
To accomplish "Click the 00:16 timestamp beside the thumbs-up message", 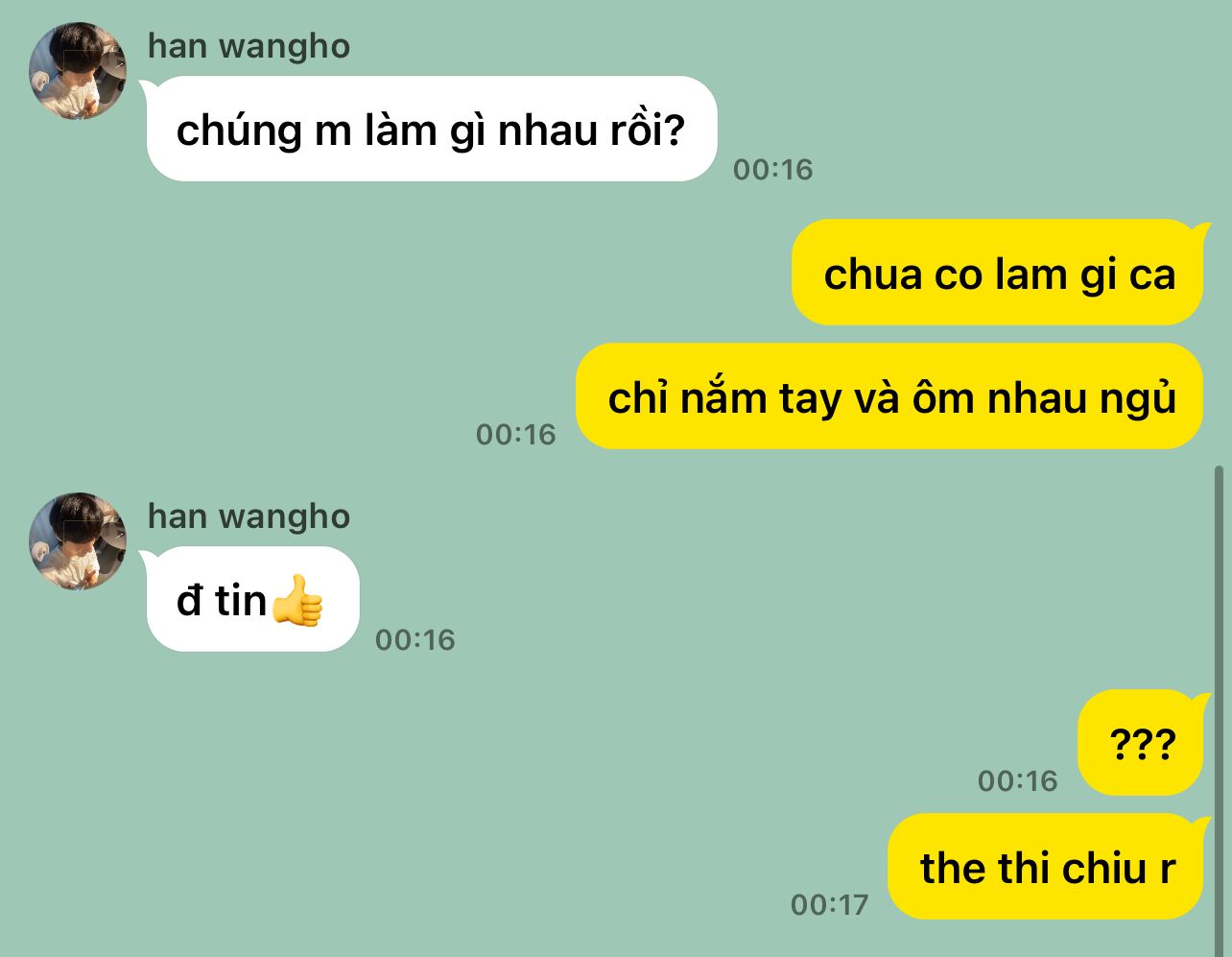I will click(415, 640).
